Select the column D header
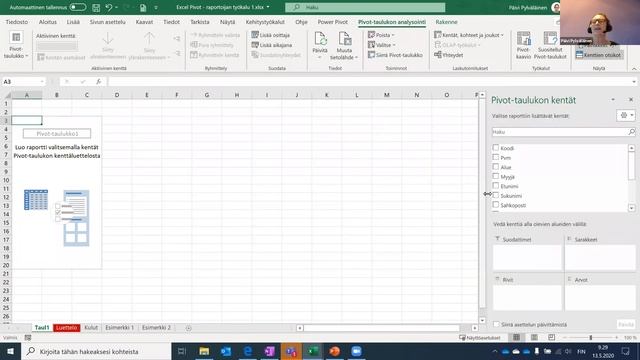Screen dimensions: 640x360 (117, 95)
